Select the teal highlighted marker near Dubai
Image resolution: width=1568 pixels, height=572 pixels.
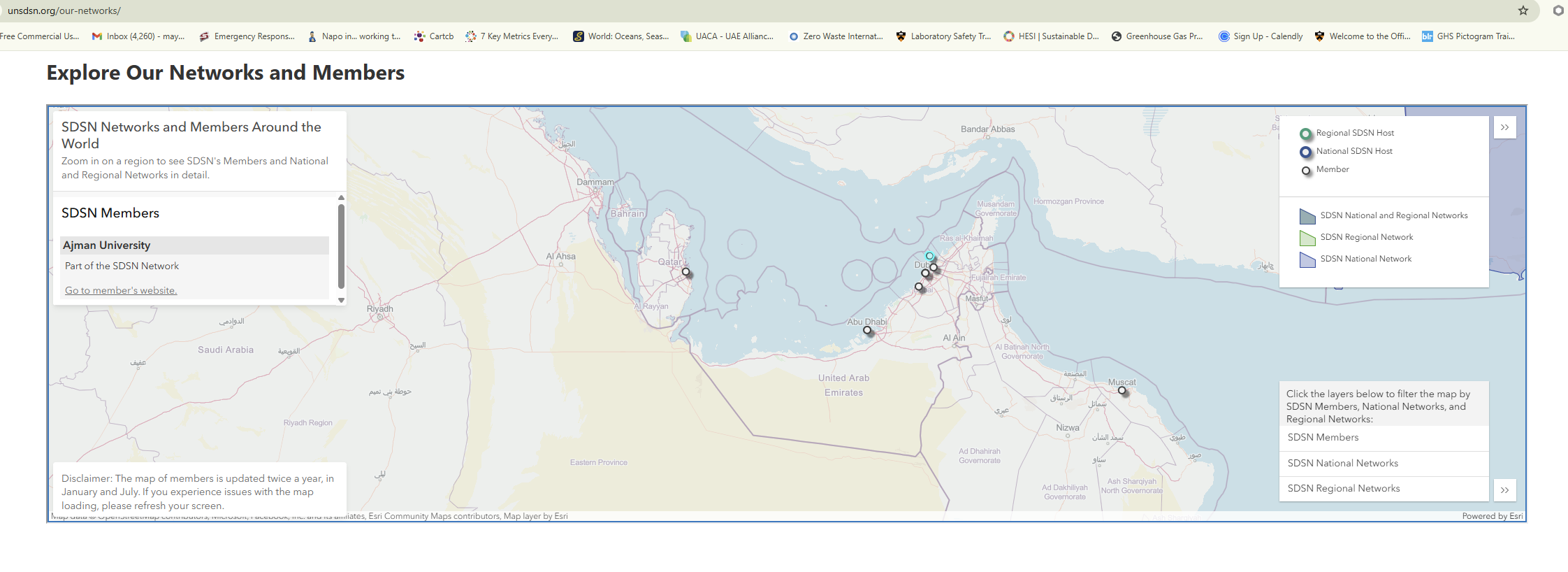[929, 256]
